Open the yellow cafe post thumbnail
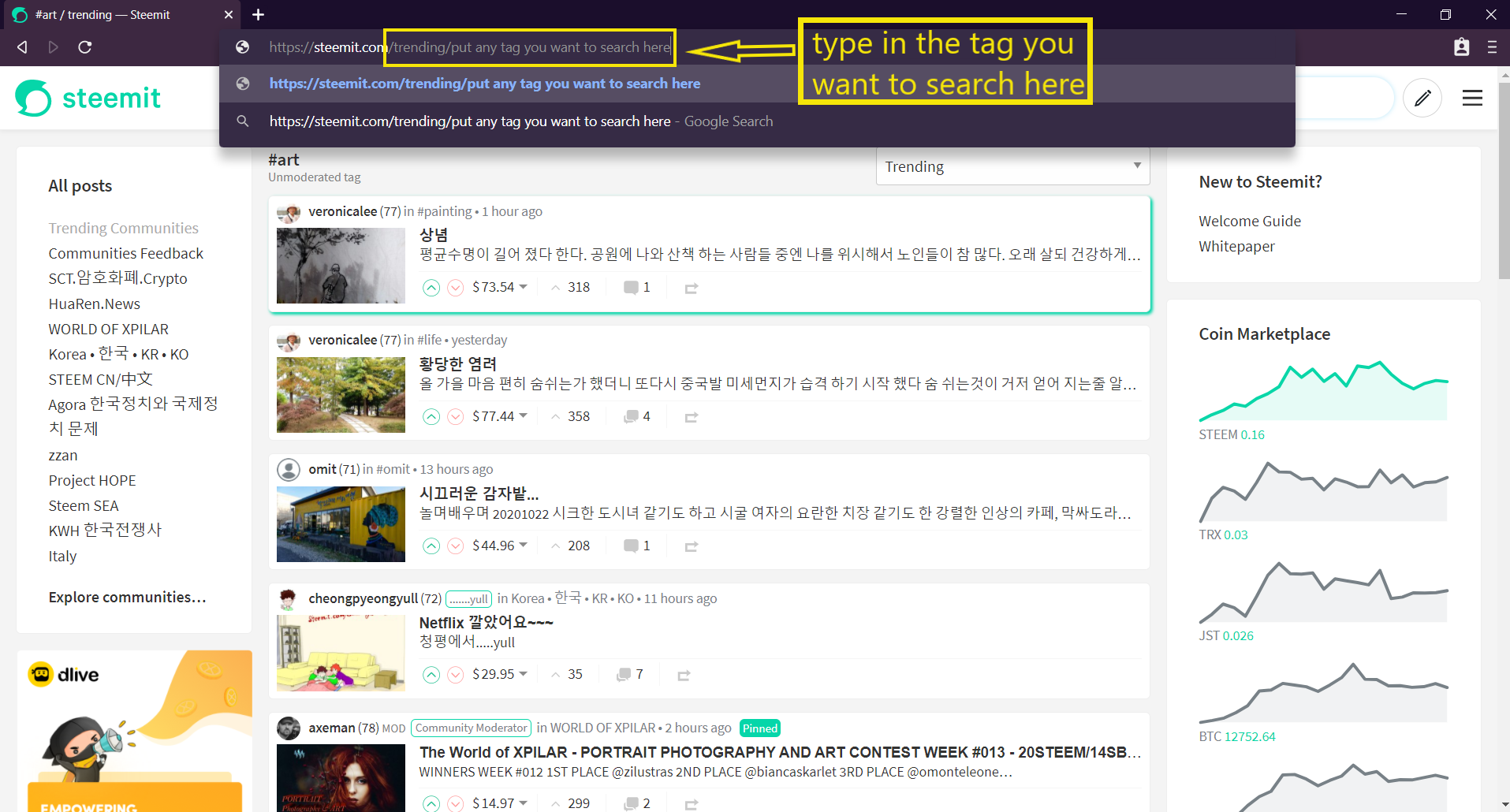Viewport: 1510px width, 812px height. (x=341, y=524)
